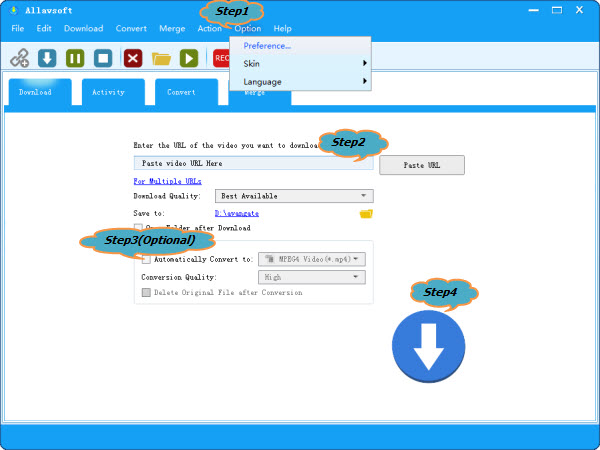Open output folder toolbar icon
The width and height of the screenshot is (600, 450).
click(x=161, y=59)
